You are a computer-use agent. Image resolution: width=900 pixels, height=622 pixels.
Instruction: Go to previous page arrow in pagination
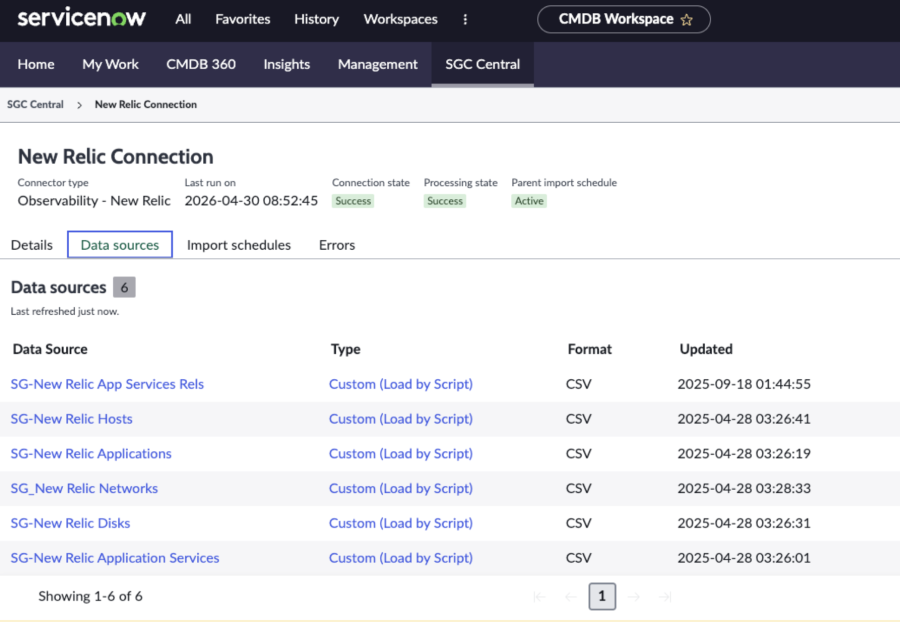point(571,597)
